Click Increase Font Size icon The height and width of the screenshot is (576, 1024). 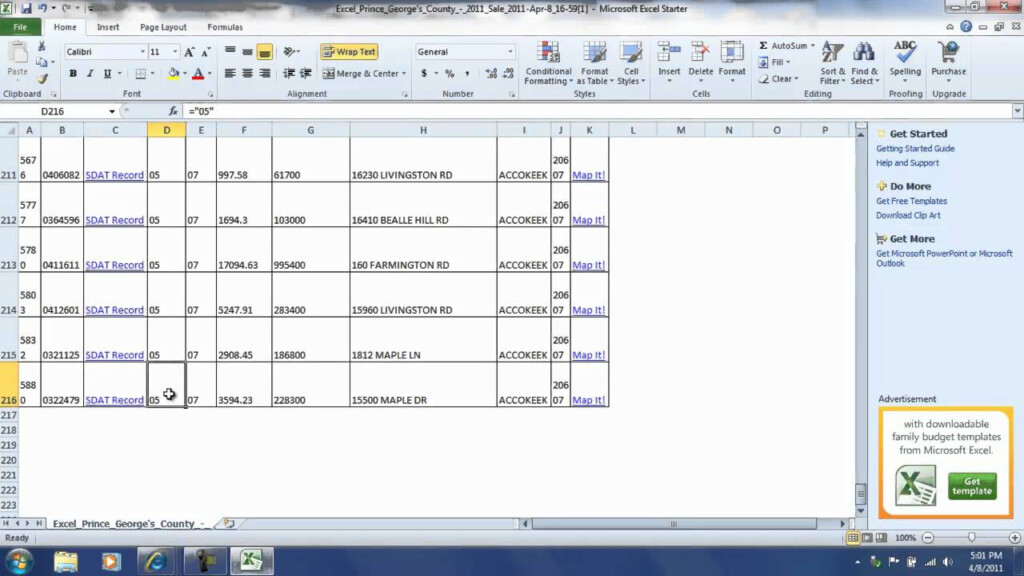point(189,52)
